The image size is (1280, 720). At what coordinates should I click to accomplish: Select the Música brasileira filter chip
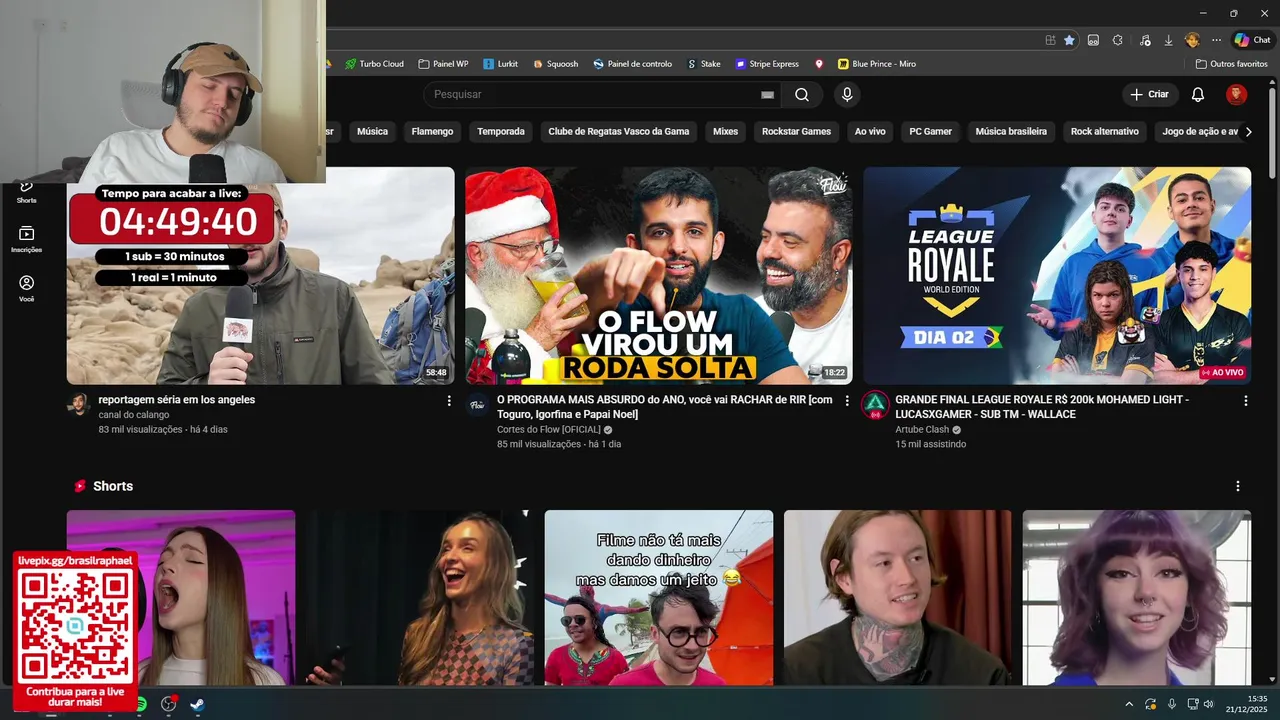(1011, 131)
